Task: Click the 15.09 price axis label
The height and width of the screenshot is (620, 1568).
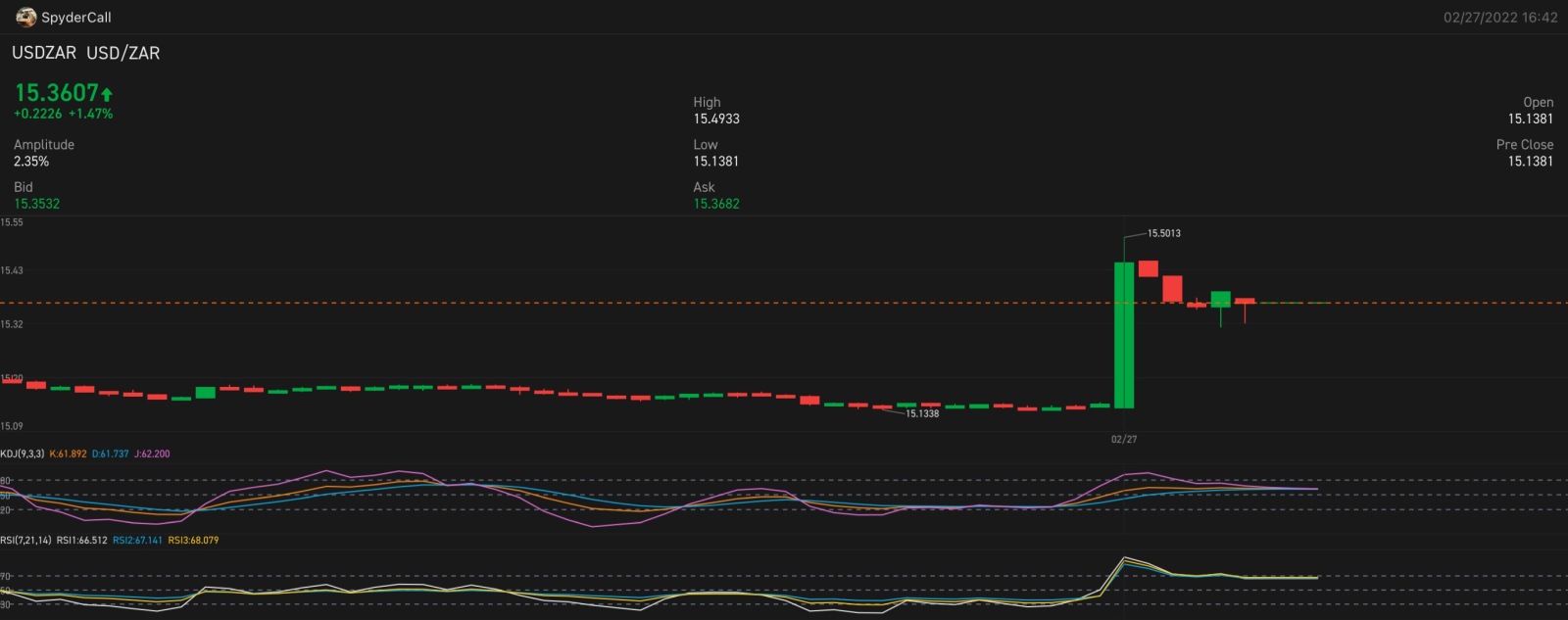Action: pyautogui.click(x=12, y=426)
